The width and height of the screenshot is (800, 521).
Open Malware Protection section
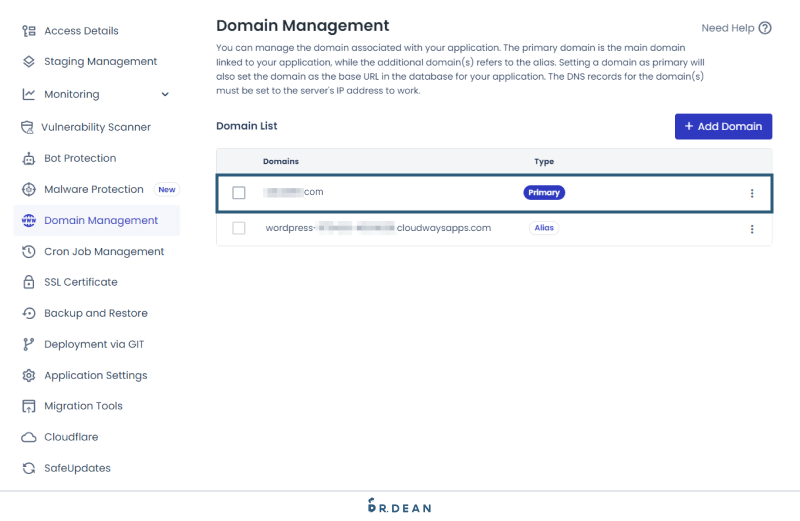94,189
